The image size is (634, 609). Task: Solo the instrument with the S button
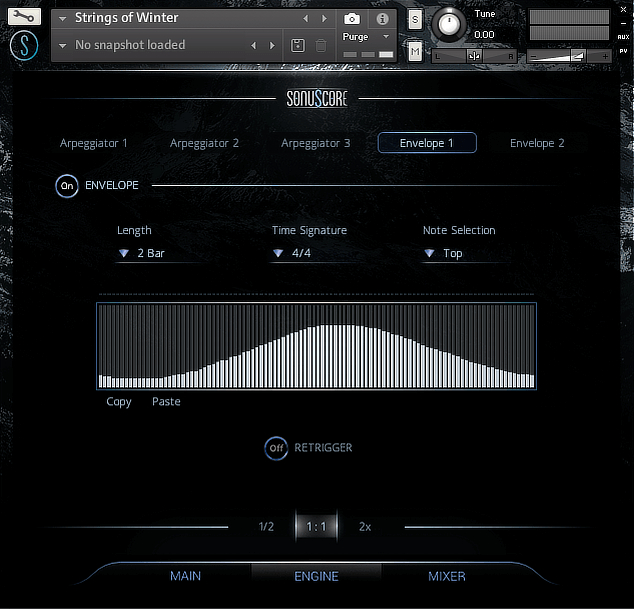pyautogui.click(x=415, y=19)
